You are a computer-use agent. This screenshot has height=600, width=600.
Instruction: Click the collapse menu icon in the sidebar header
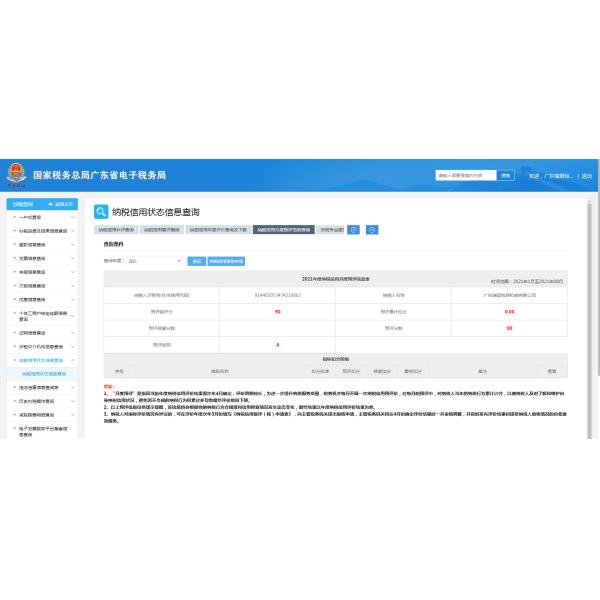pos(62,203)
